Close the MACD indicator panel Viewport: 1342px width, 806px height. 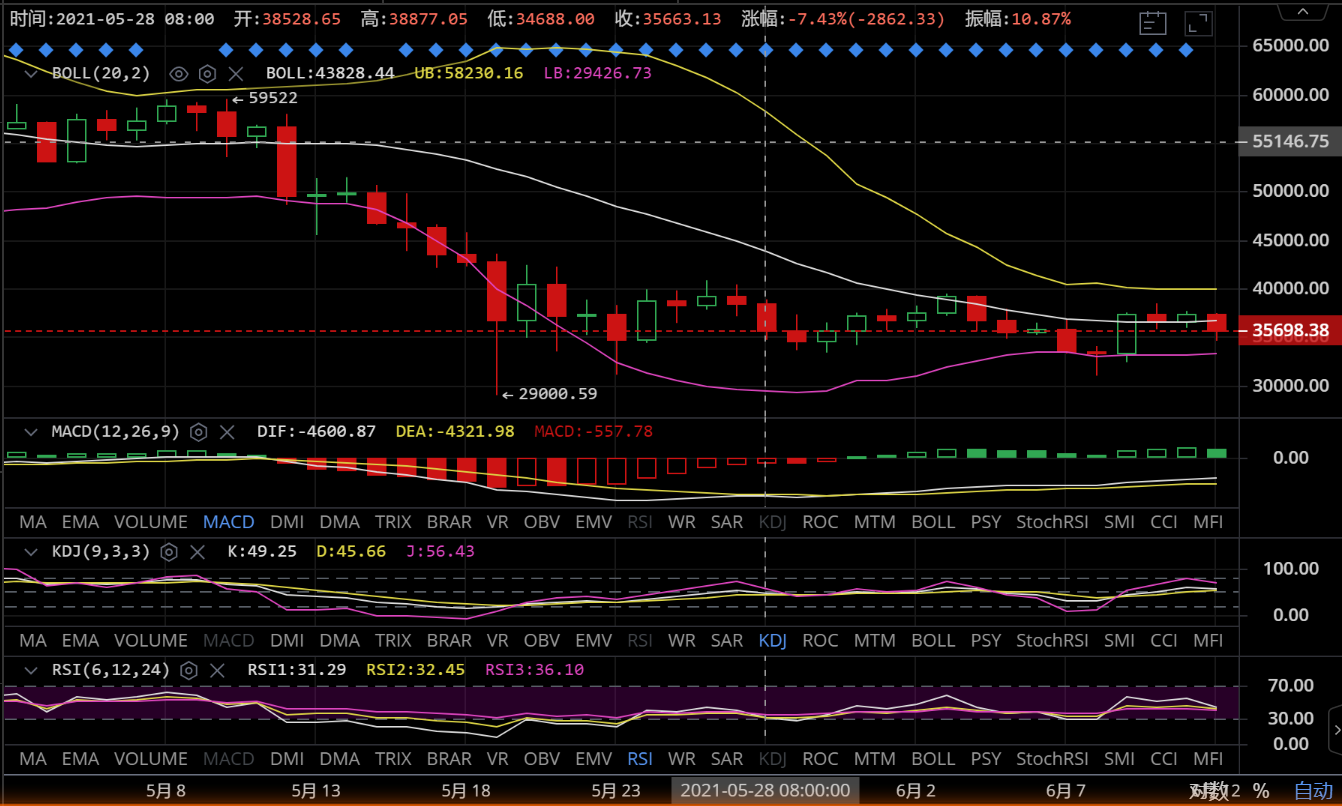pos(227,432)
